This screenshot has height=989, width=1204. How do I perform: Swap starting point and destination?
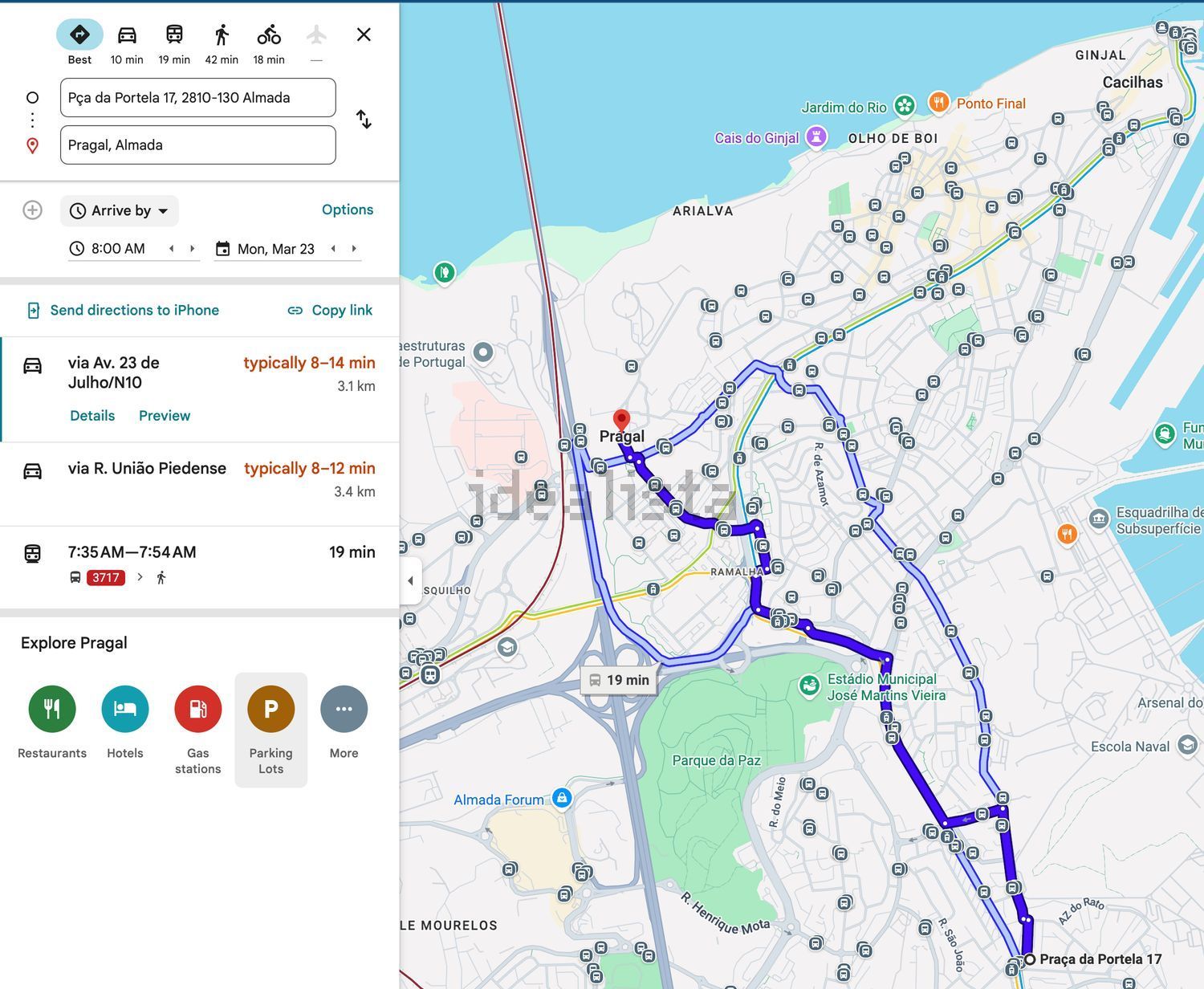point(364,120)
